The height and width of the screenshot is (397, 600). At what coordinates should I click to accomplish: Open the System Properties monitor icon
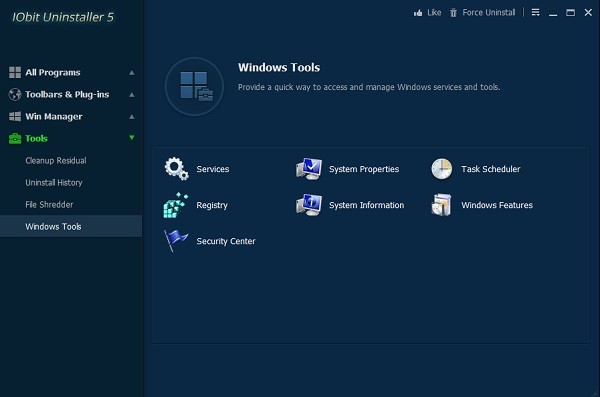point(309,169)
